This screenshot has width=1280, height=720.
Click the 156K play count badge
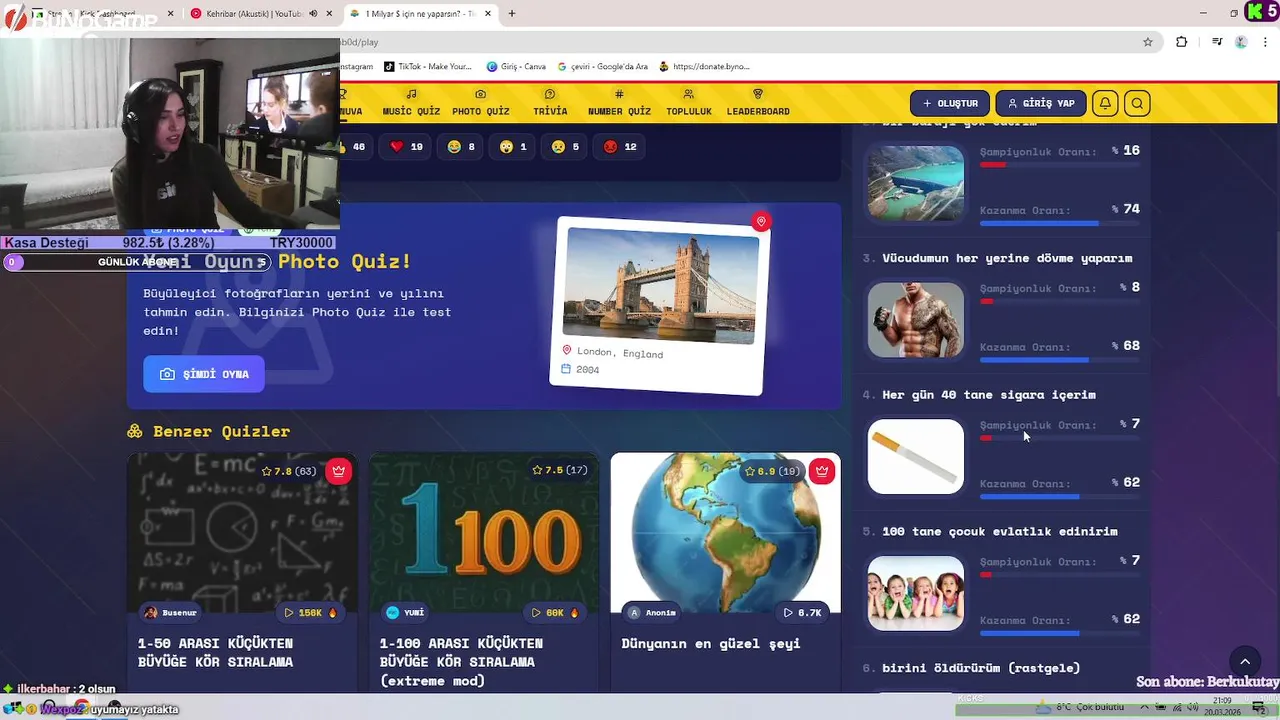[310, 612]
